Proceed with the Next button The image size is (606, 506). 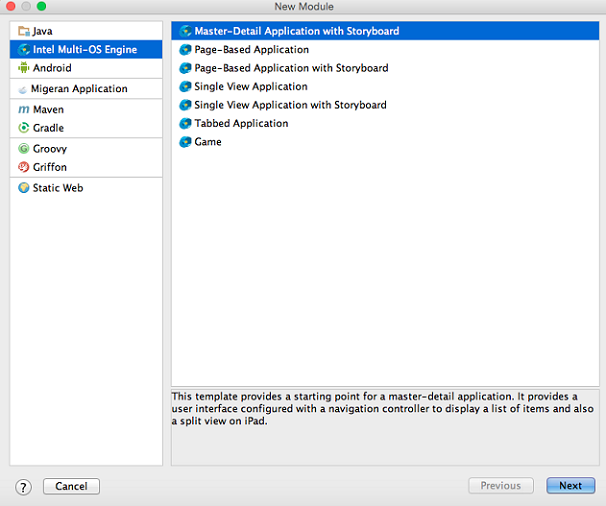click(x=570, y=486)
